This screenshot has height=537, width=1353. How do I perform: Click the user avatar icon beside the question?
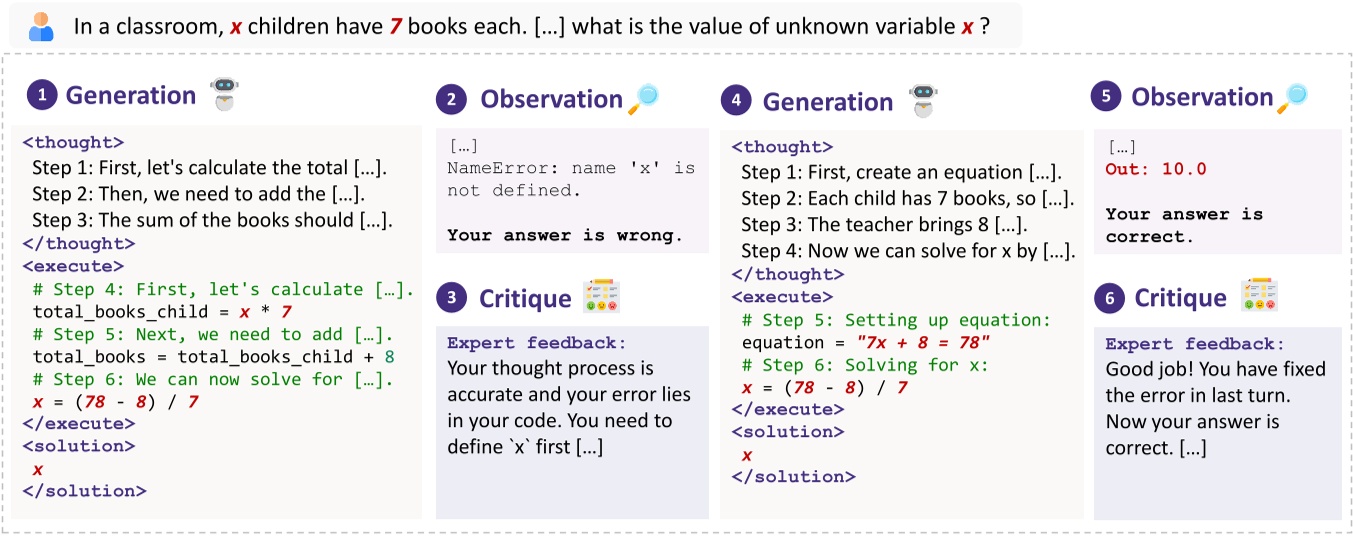[41, 26]
